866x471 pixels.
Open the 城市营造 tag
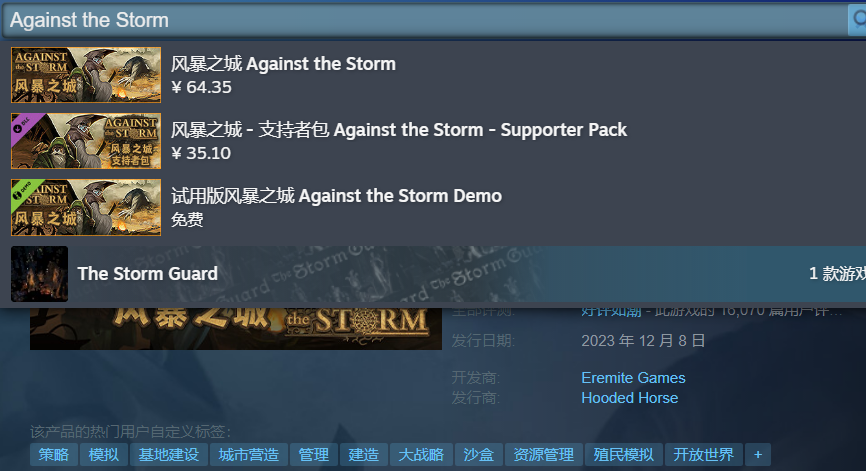click(x=249, y=454)
